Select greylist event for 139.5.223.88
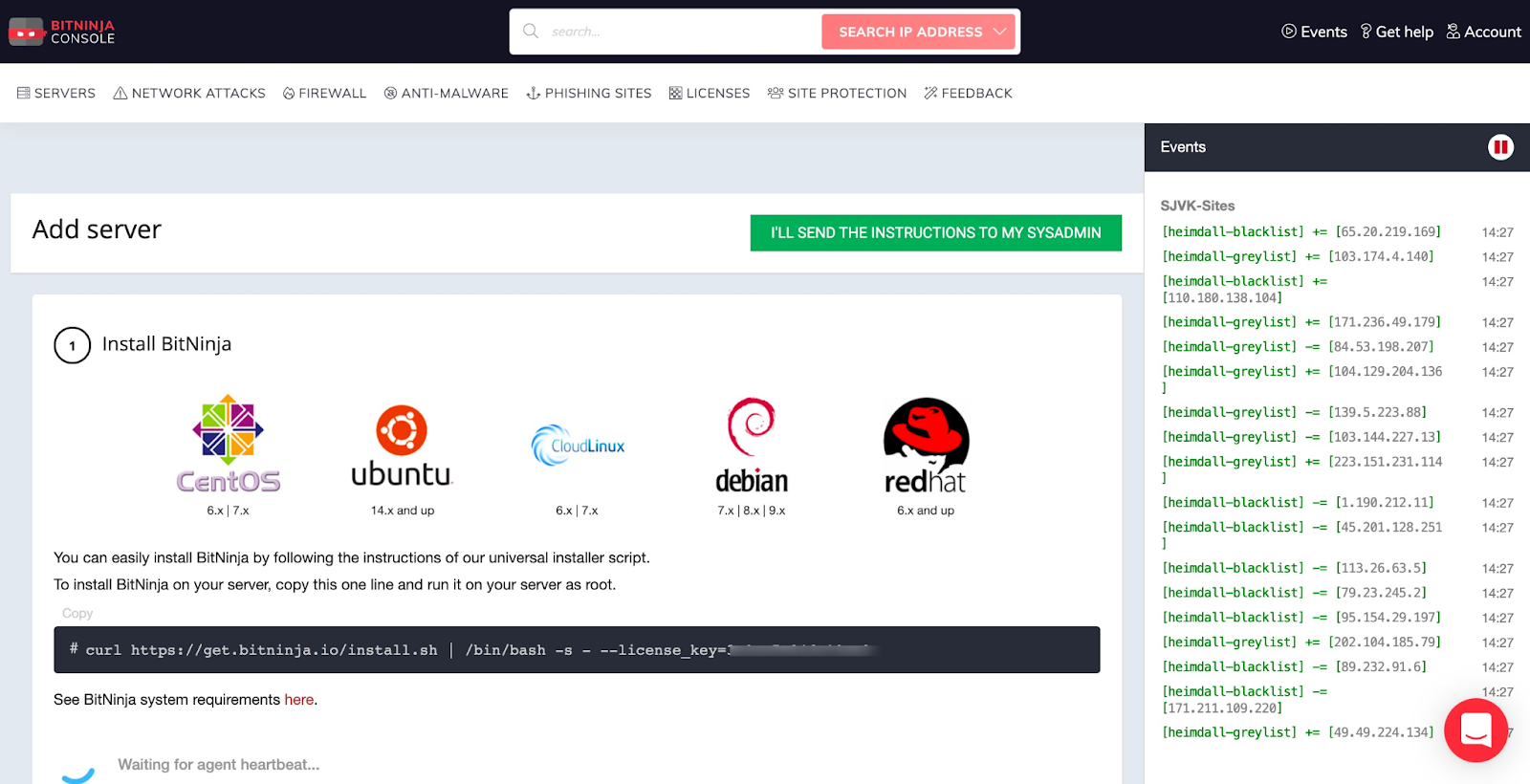 (x=1294, y=412)
